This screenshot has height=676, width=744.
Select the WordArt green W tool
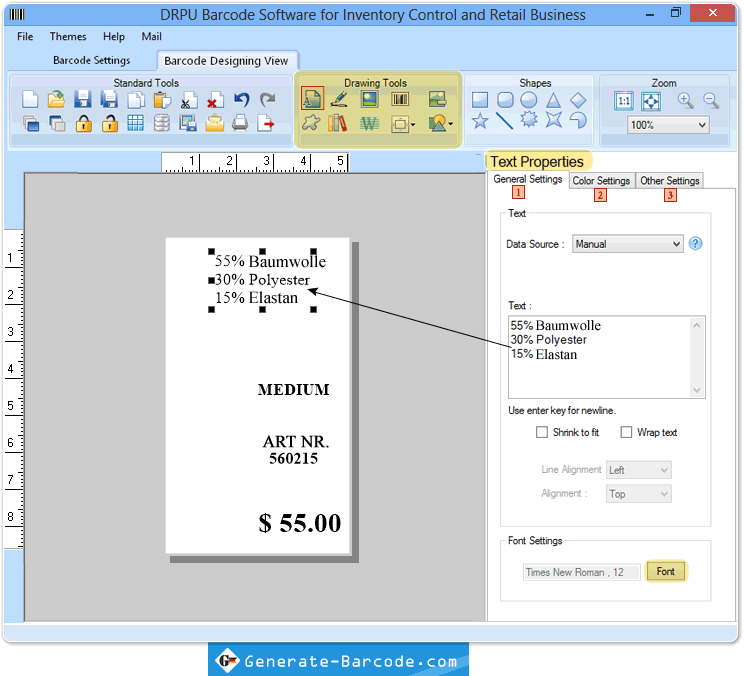[369, 124]
